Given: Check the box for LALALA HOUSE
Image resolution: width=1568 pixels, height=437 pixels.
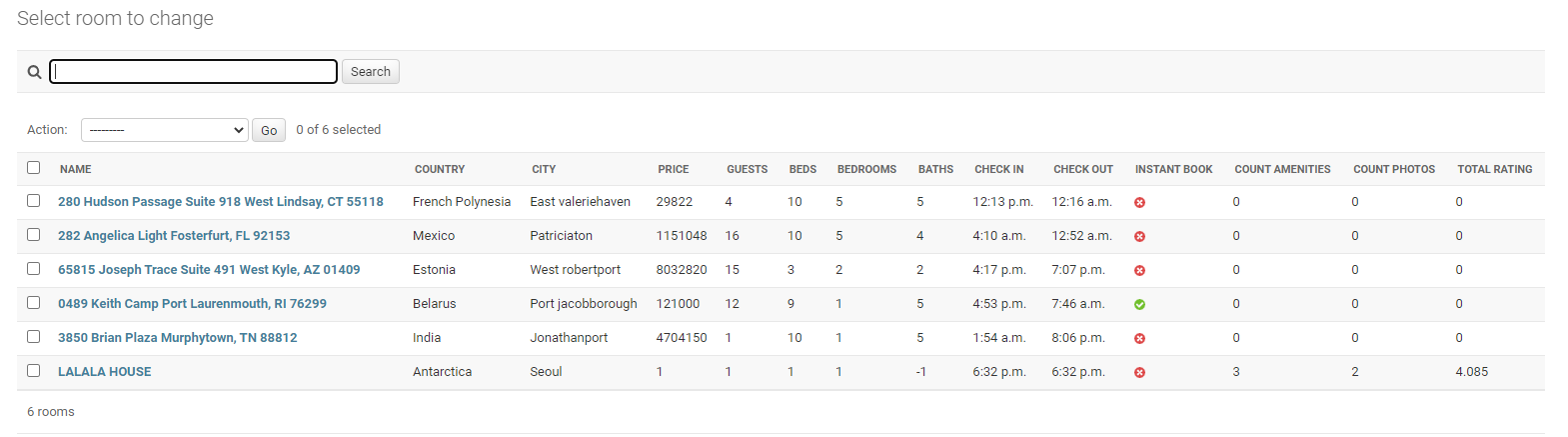Looking at the screenshot, I should (34, 371).
